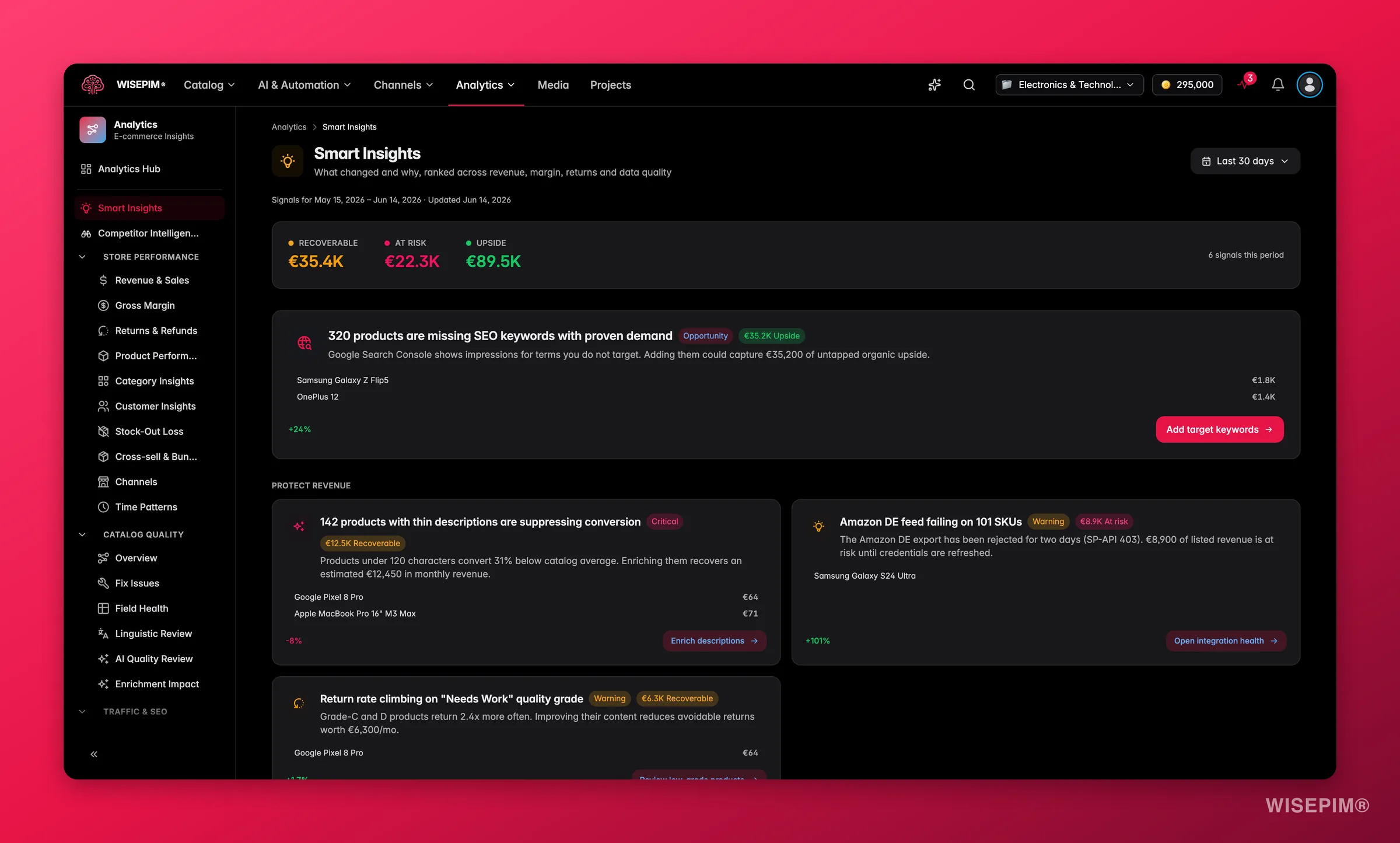Click the Product Performance box icon

click(x=103, y=356)
